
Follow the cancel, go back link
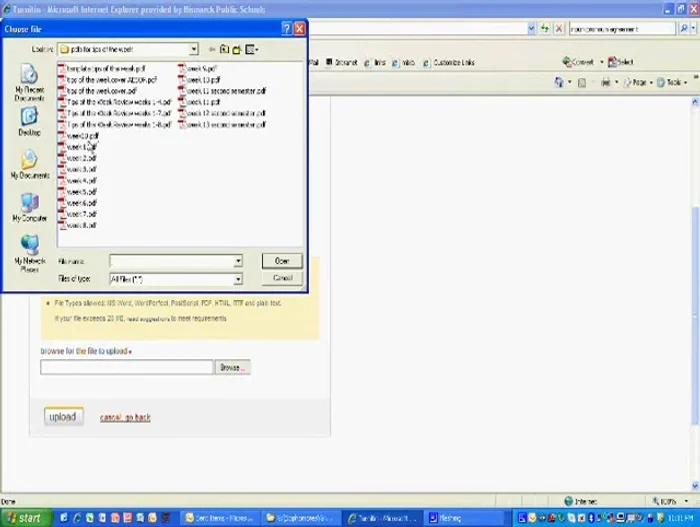(125, 418)
